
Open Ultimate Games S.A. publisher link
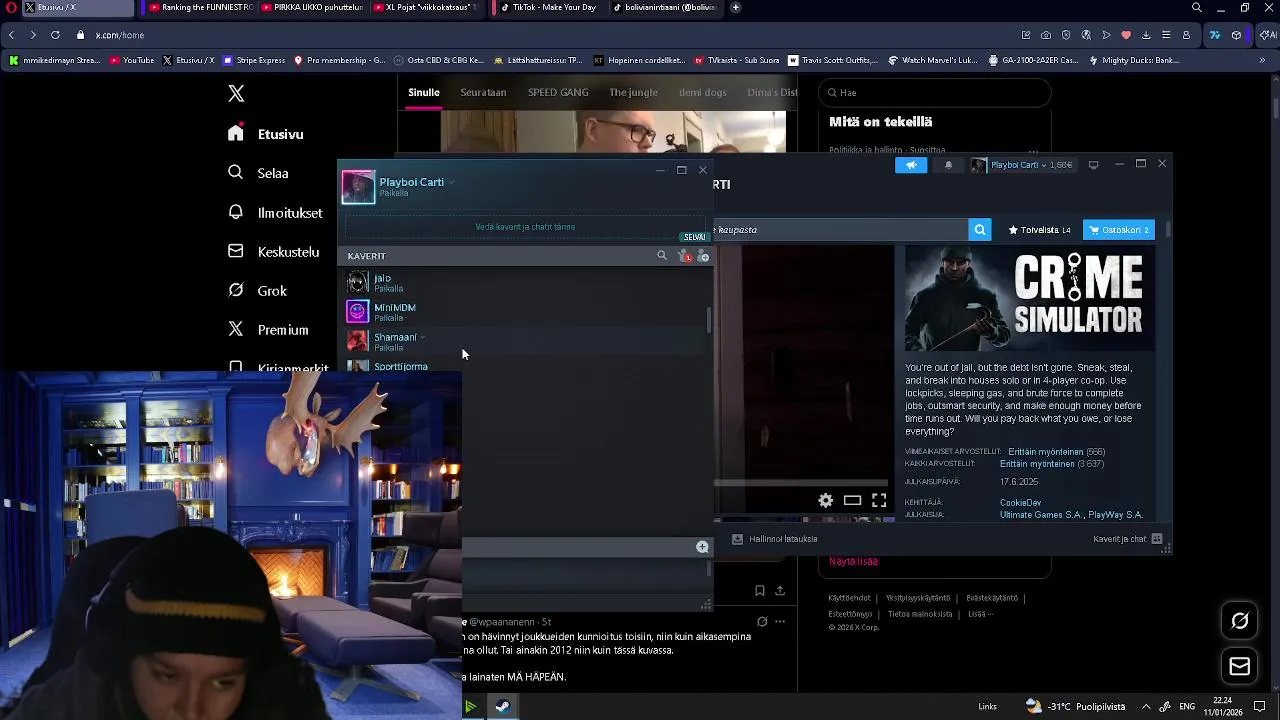click(1041, 515)
